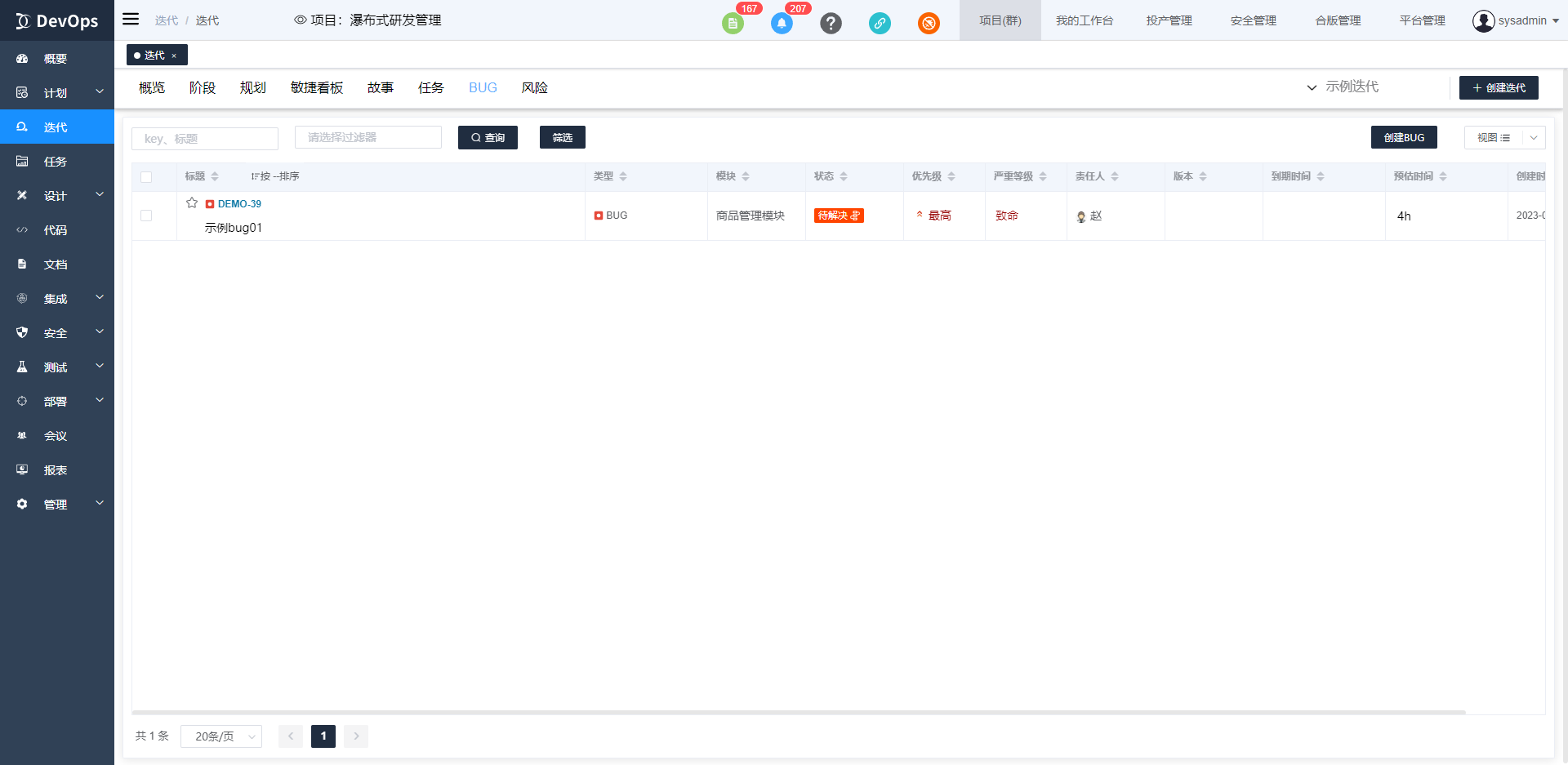The width and height of the screenshot is (1568, 765).
Task: Toggle project watch eye icon
Action: pos(300,20)
